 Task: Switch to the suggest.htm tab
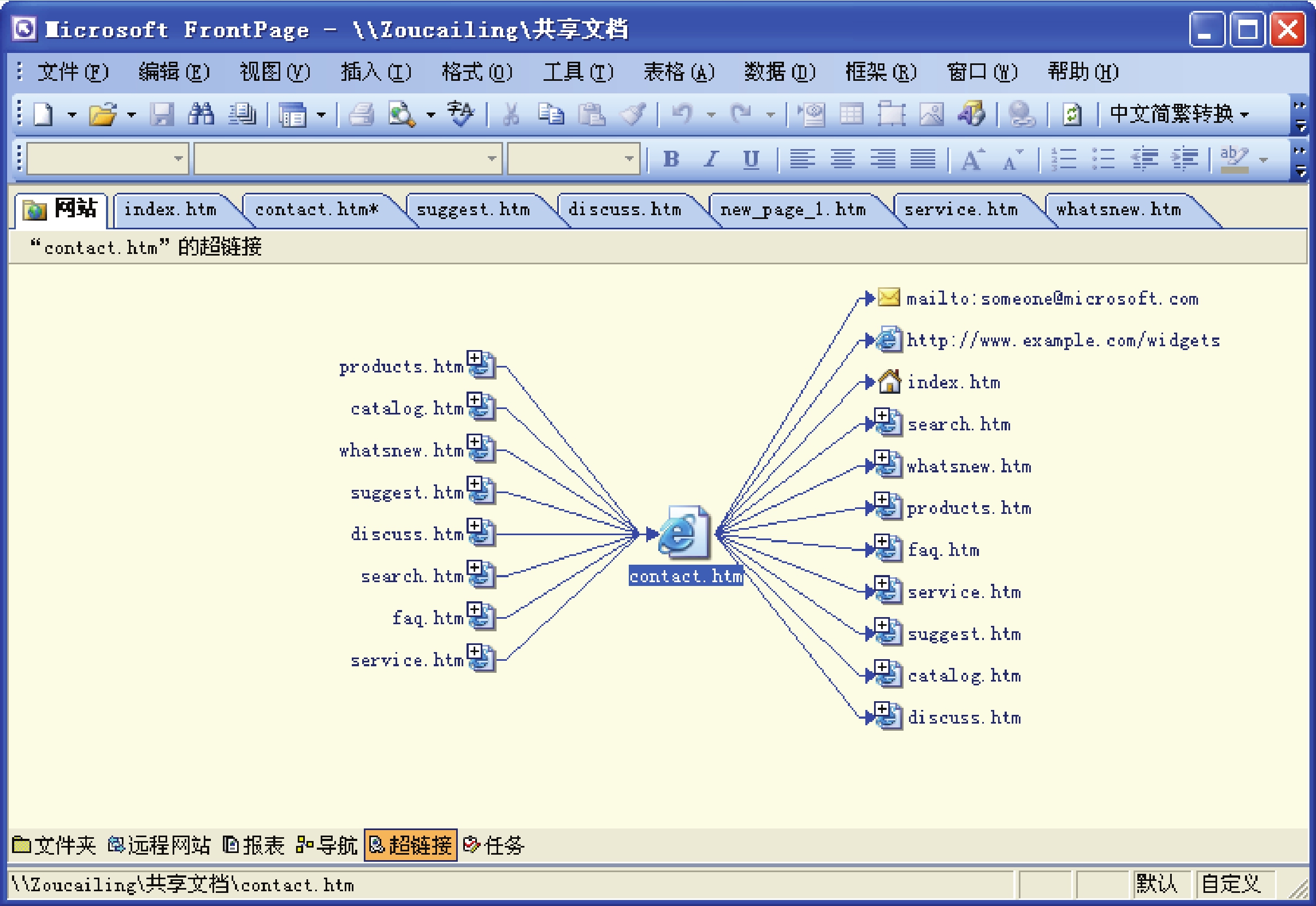point(473,210)
